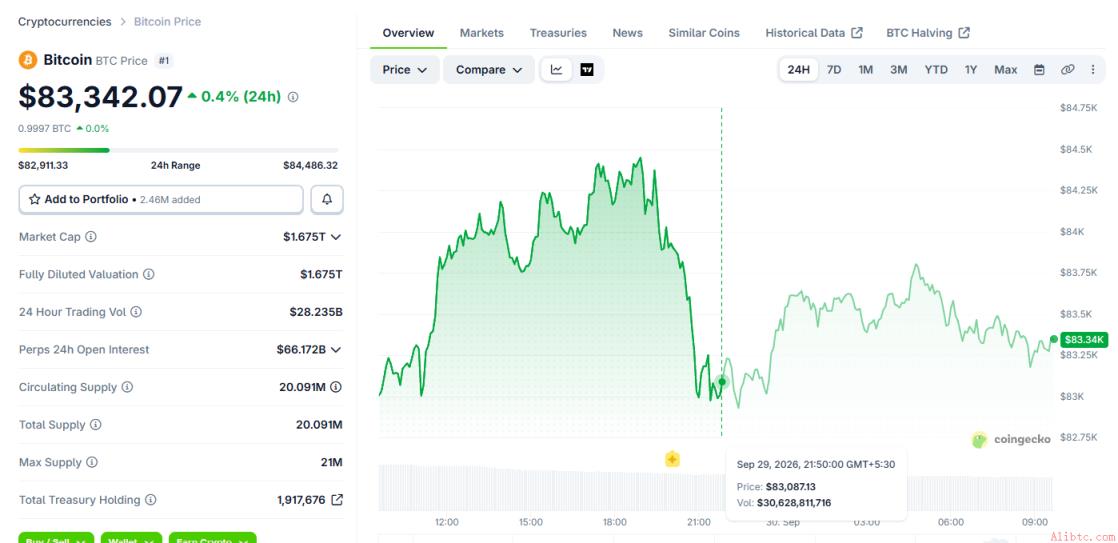Click current price label $83.34K on chart
Image resolution: width=1118 pixels, height=543 pixels.
(1084, 340)
